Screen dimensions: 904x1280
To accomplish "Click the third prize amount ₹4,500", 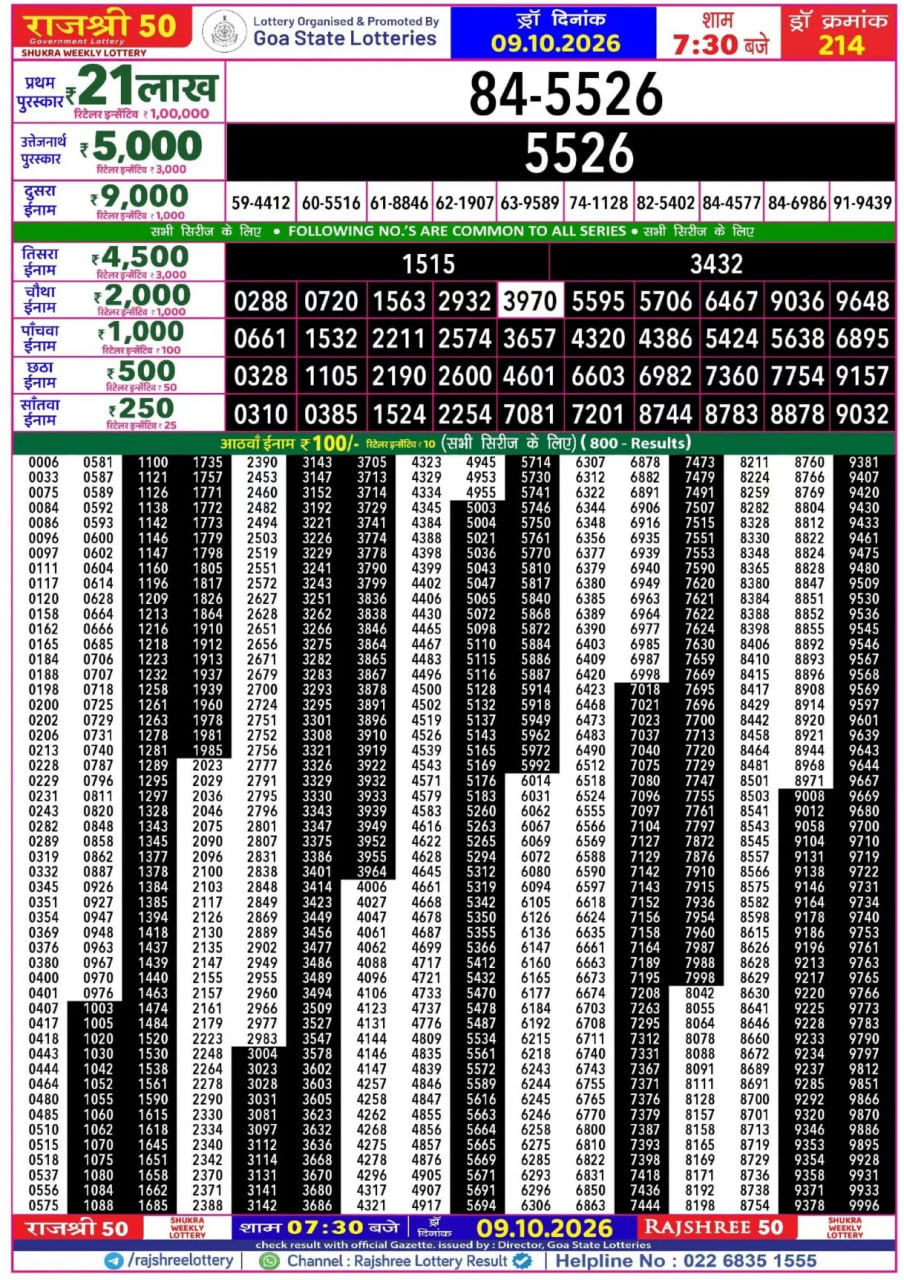I will 141,258.
